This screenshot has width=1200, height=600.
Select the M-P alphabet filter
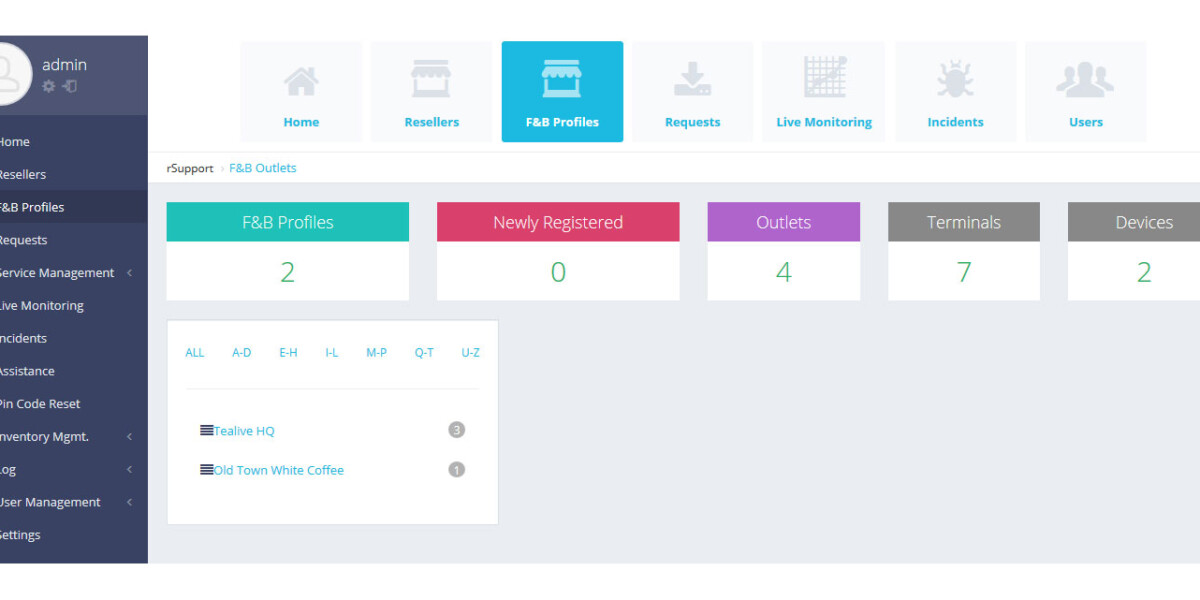click(376, 353)
